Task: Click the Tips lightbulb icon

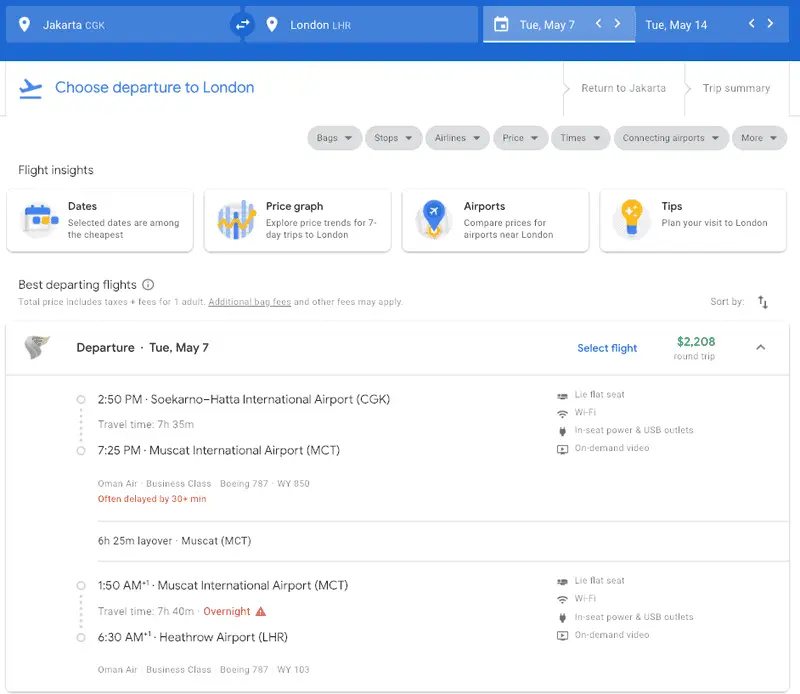Action: (632, 219)
